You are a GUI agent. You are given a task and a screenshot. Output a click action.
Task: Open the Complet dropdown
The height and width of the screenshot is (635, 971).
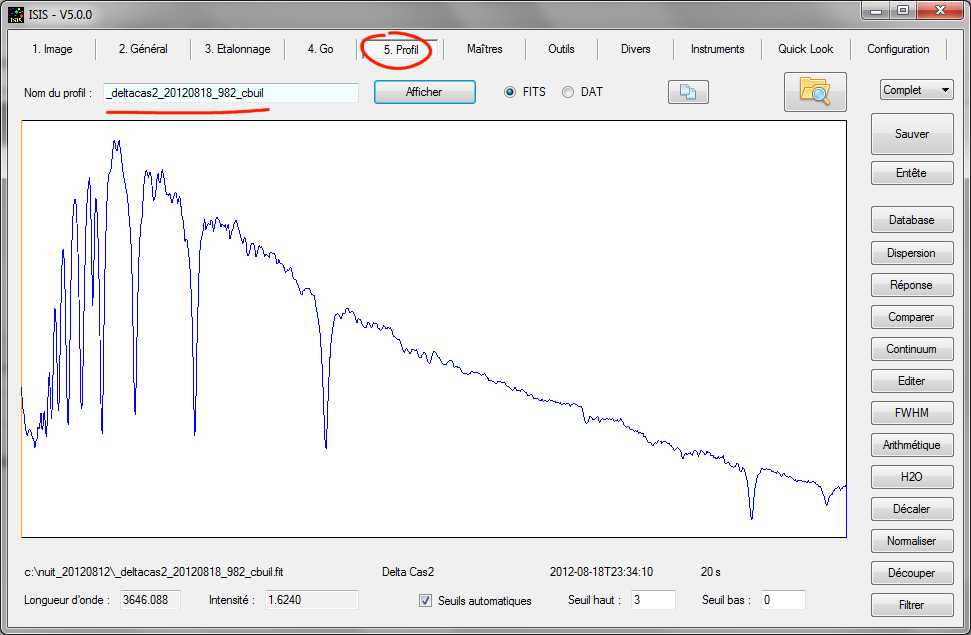(917, 90)
